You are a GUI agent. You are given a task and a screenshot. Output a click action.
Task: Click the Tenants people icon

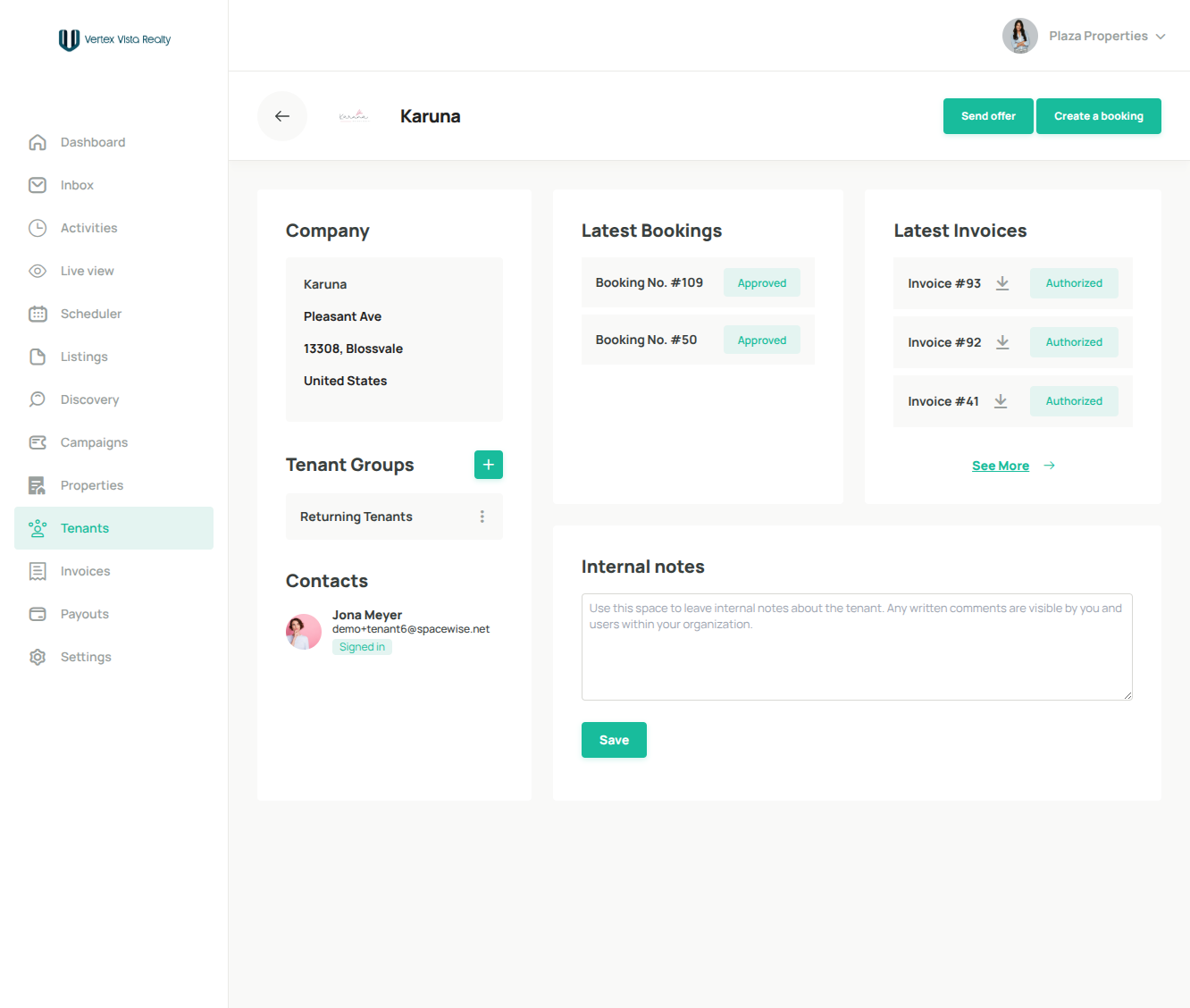38,528
